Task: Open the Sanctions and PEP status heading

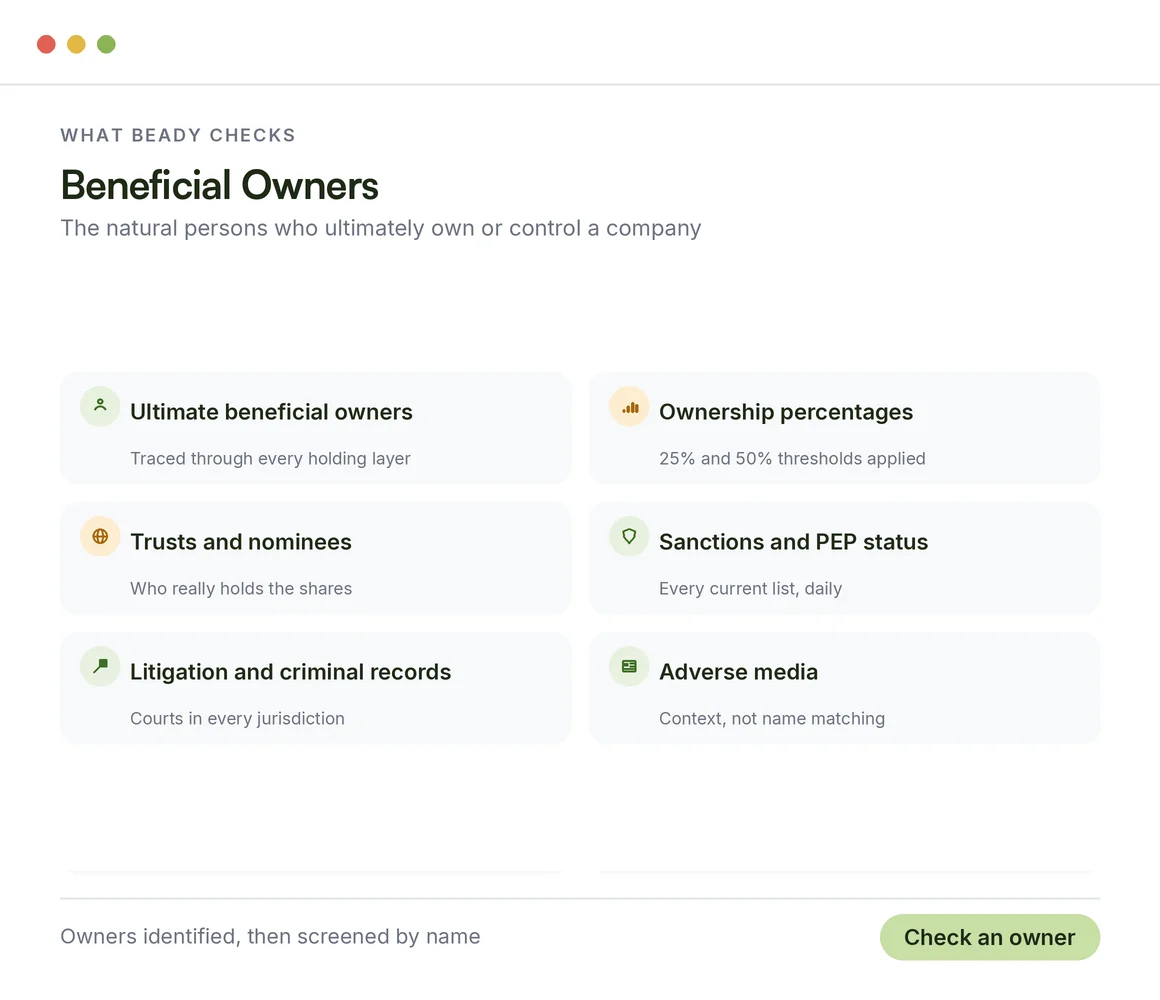Action: [x=793, y=541]
